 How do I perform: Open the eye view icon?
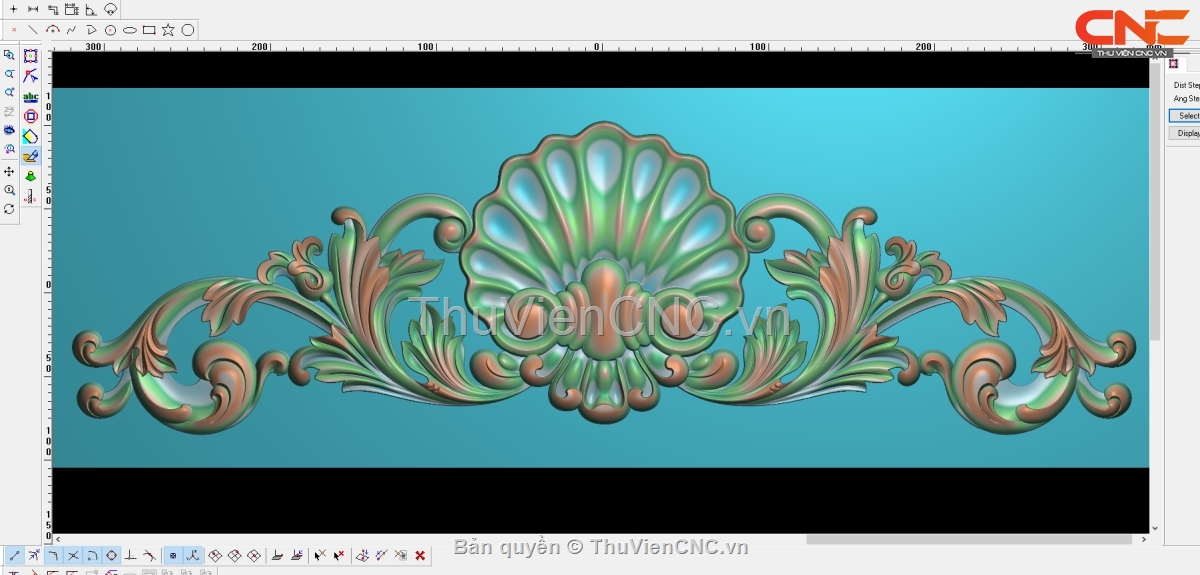tap(9, 130)
